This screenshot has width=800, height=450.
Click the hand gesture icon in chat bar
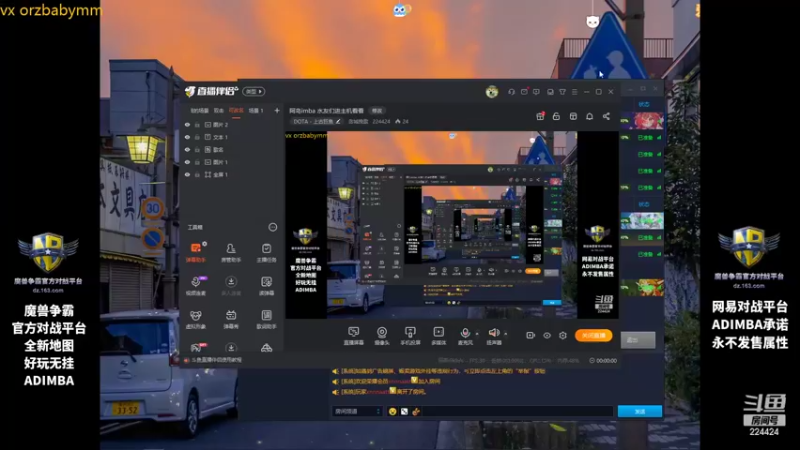[x=416, y=411]
